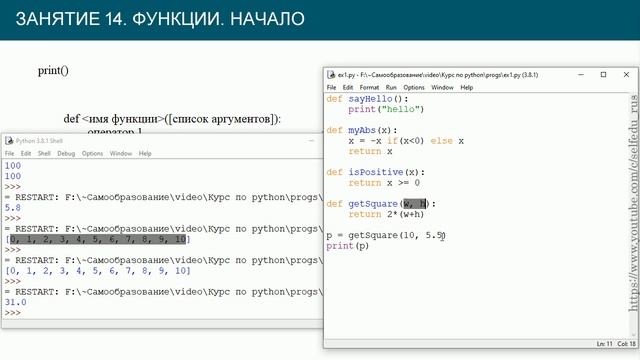Click highlighted 'w, h' parameters in getSquare
The height and width of the screenshot is (360, 640).
tap(415, 204)
